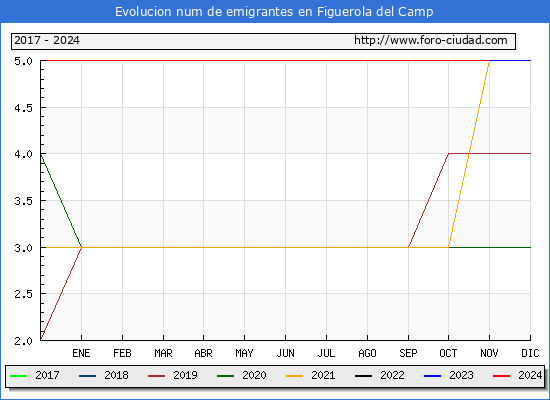Click the JUN month axis label
This screenshot has height=400, width=550.
pos(286,353)
